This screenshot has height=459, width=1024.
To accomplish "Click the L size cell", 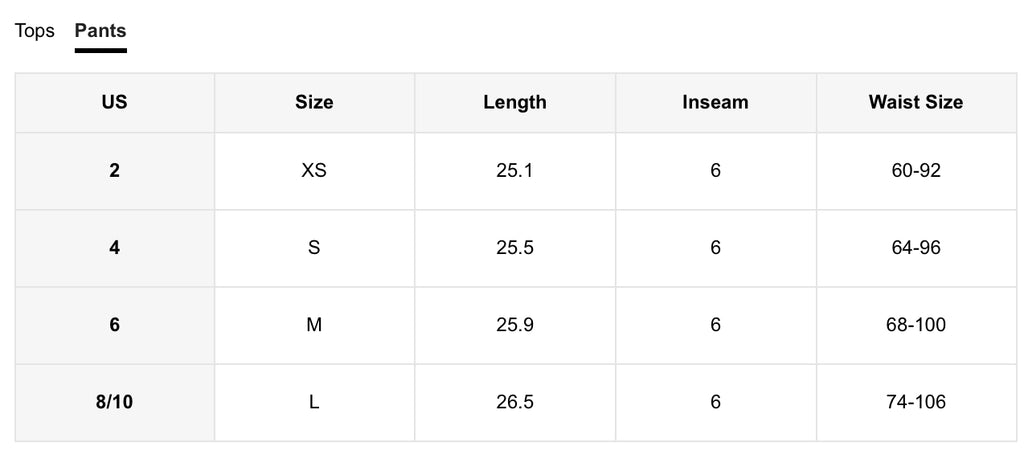I will point(314,402).
